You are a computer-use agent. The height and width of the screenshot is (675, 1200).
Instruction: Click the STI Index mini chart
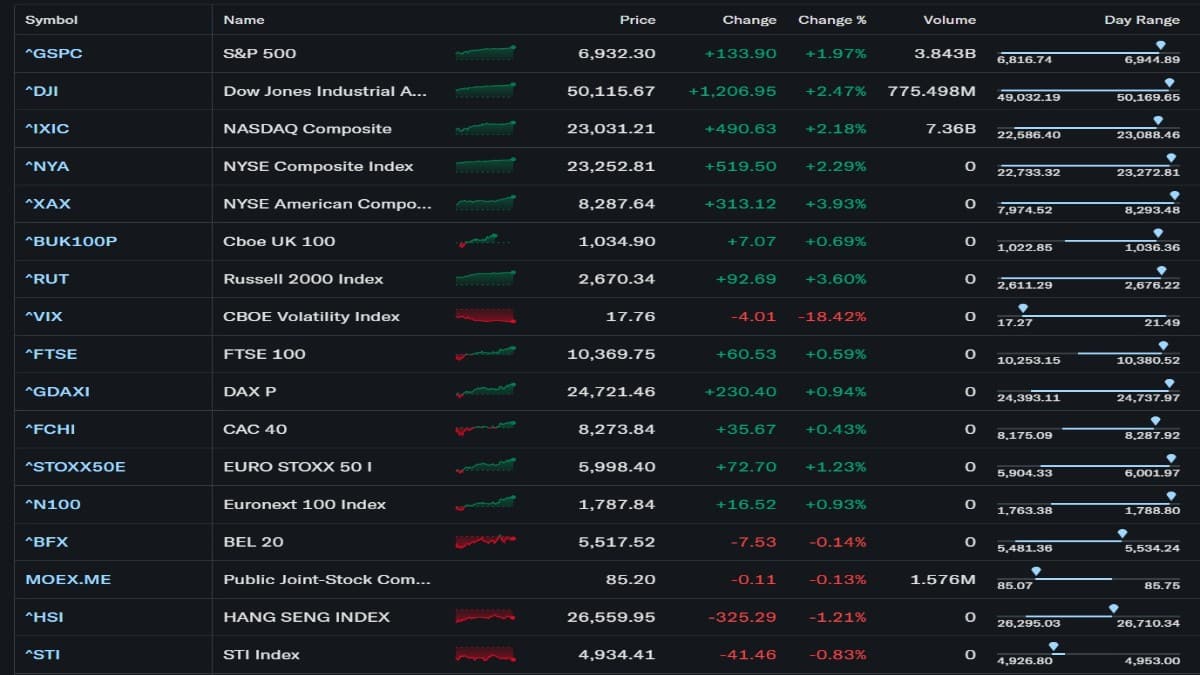click(483, 654)
